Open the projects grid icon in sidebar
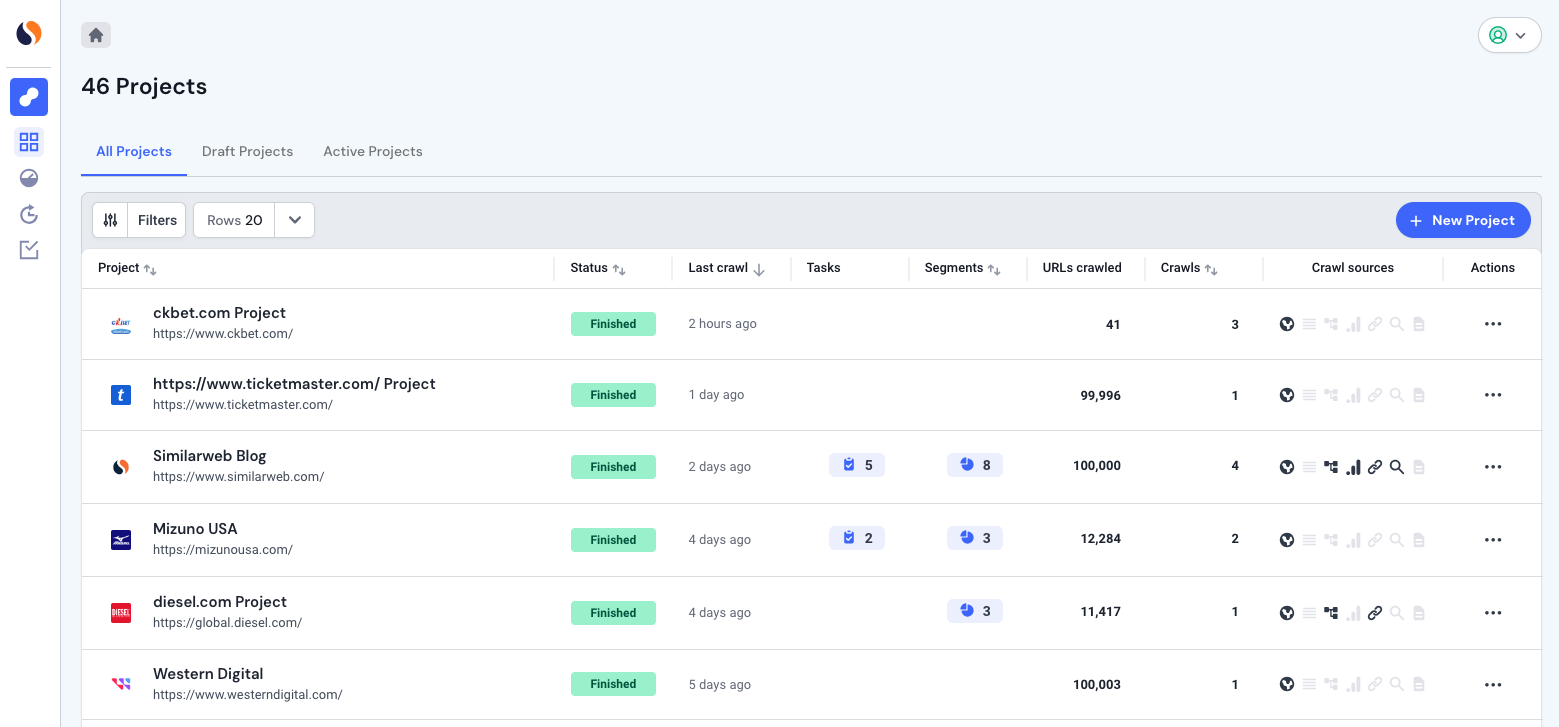This screenshot has height=727, width=1559. [x=29, y=142]
